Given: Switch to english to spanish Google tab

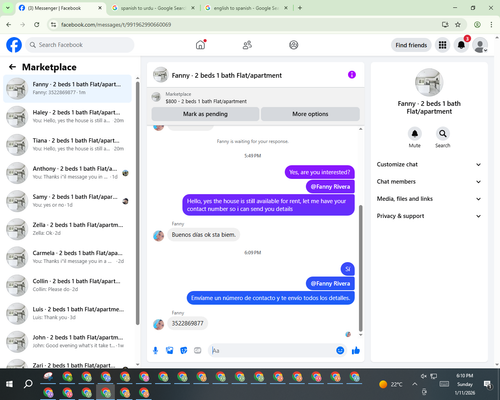Looking at the screenshot, I should pos(247,8).
